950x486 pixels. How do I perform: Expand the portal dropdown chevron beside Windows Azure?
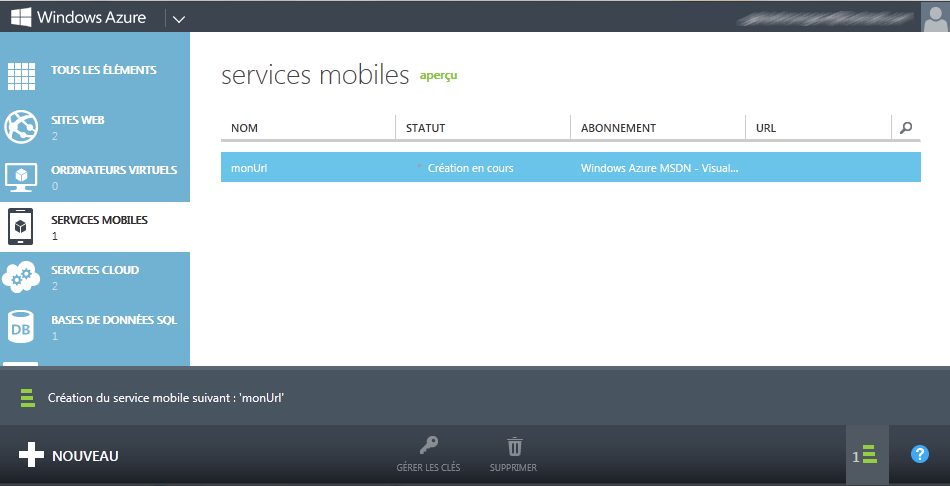(178, 19)
